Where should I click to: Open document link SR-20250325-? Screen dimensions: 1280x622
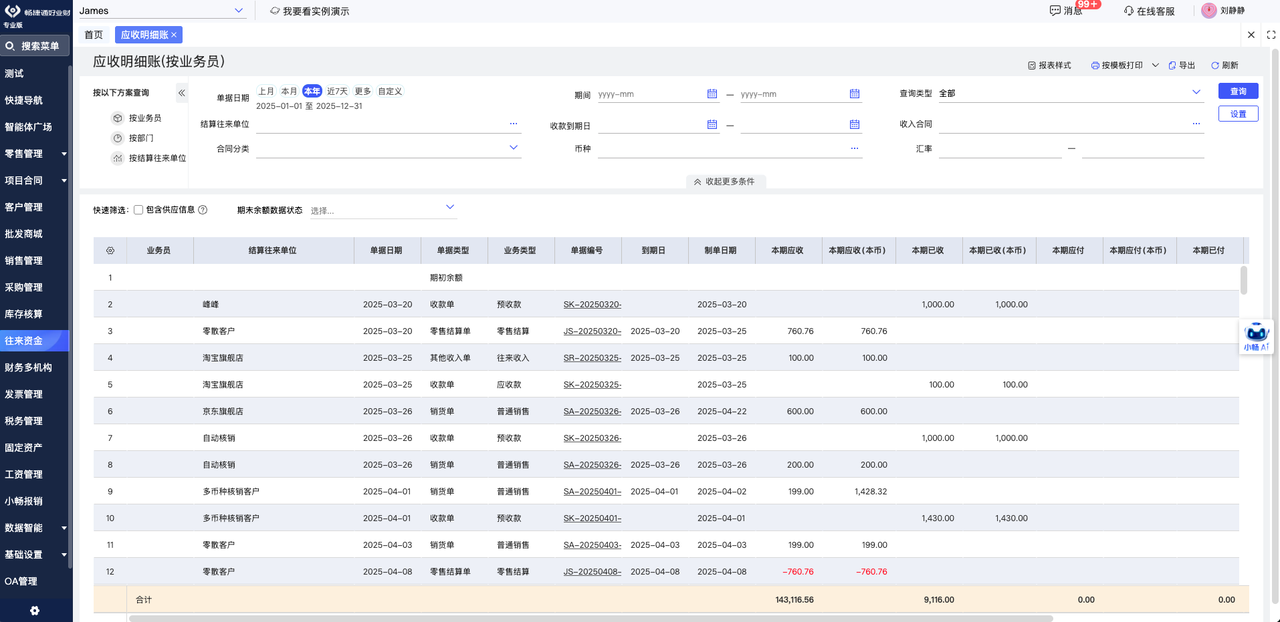[x=592, y=358]
